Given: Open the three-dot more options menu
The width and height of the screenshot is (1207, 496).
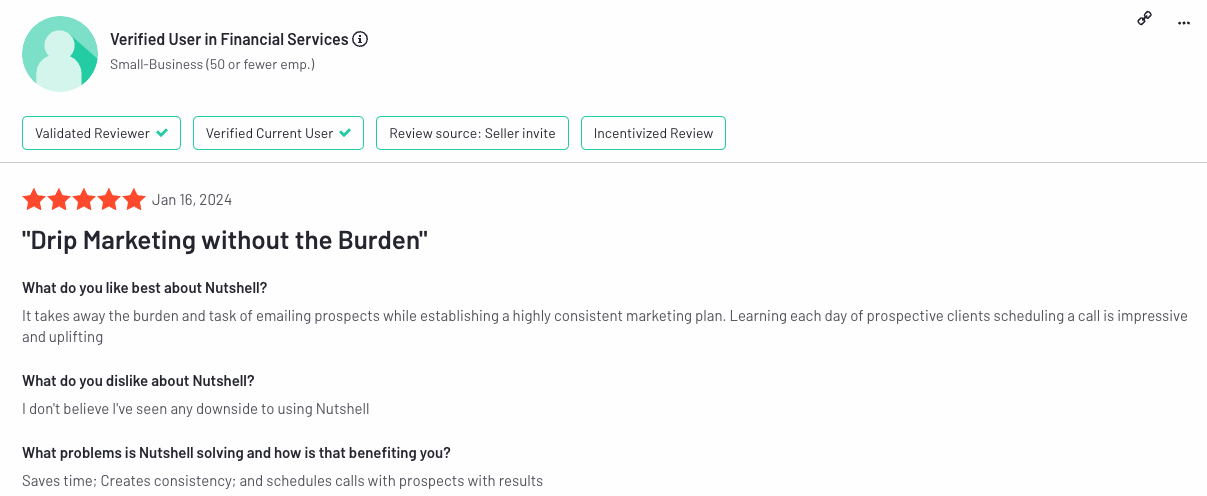Looking at the screenshot, I should point(1185,21).
